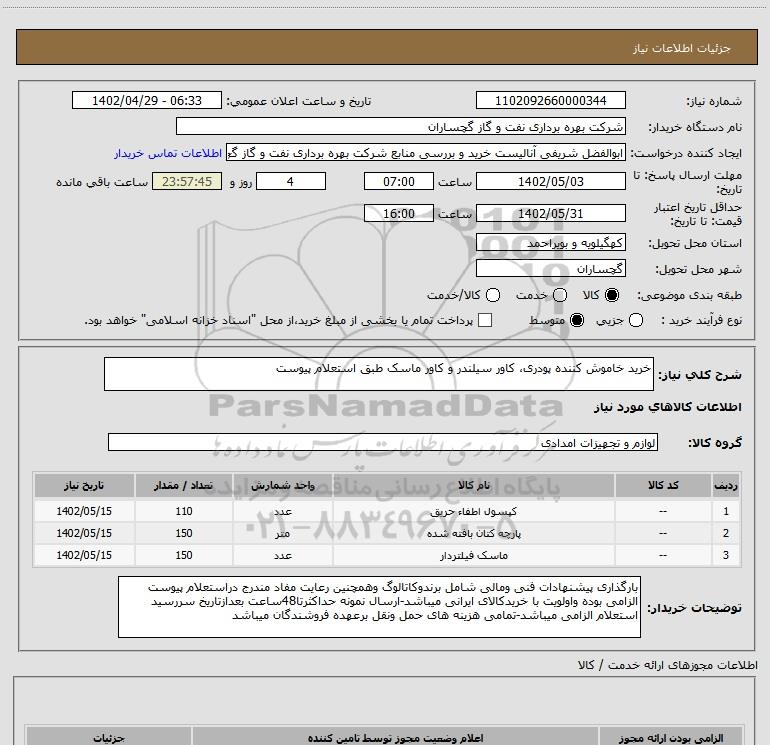Click the اعلام وضعیت مجوز توسط تامین کننده header
Viewport: 770px width, 745px height.
(395, 738)
